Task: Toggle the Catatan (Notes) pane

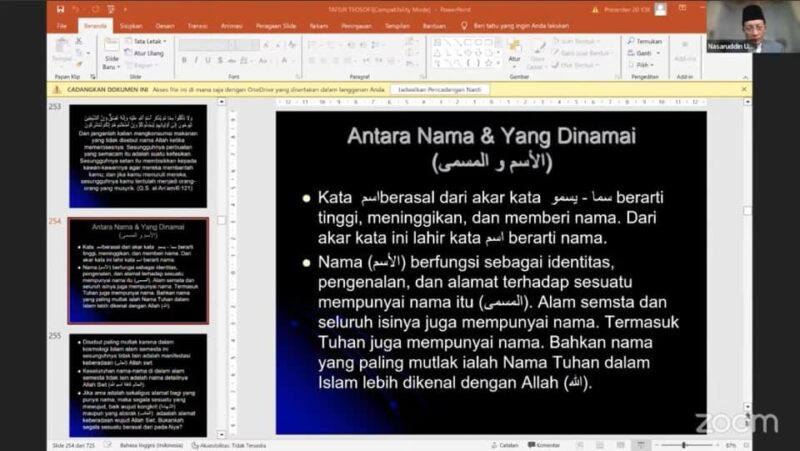Action: [505, 445]
